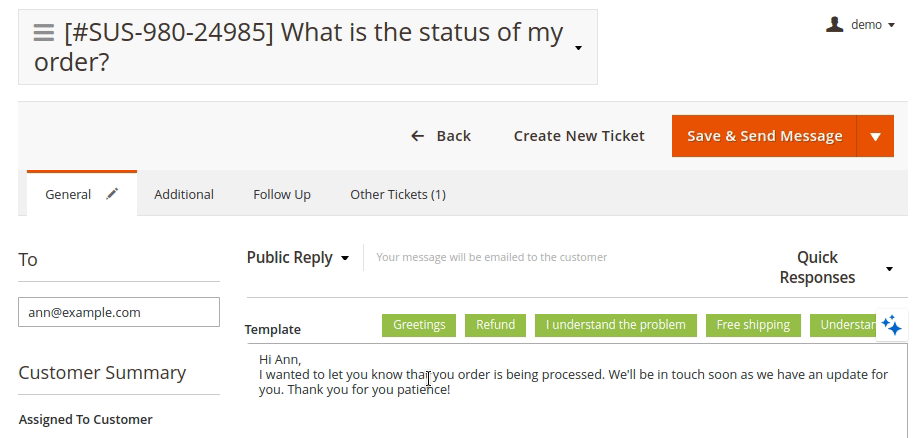Open the Public Reply type dropdown

tap(298, 257)
